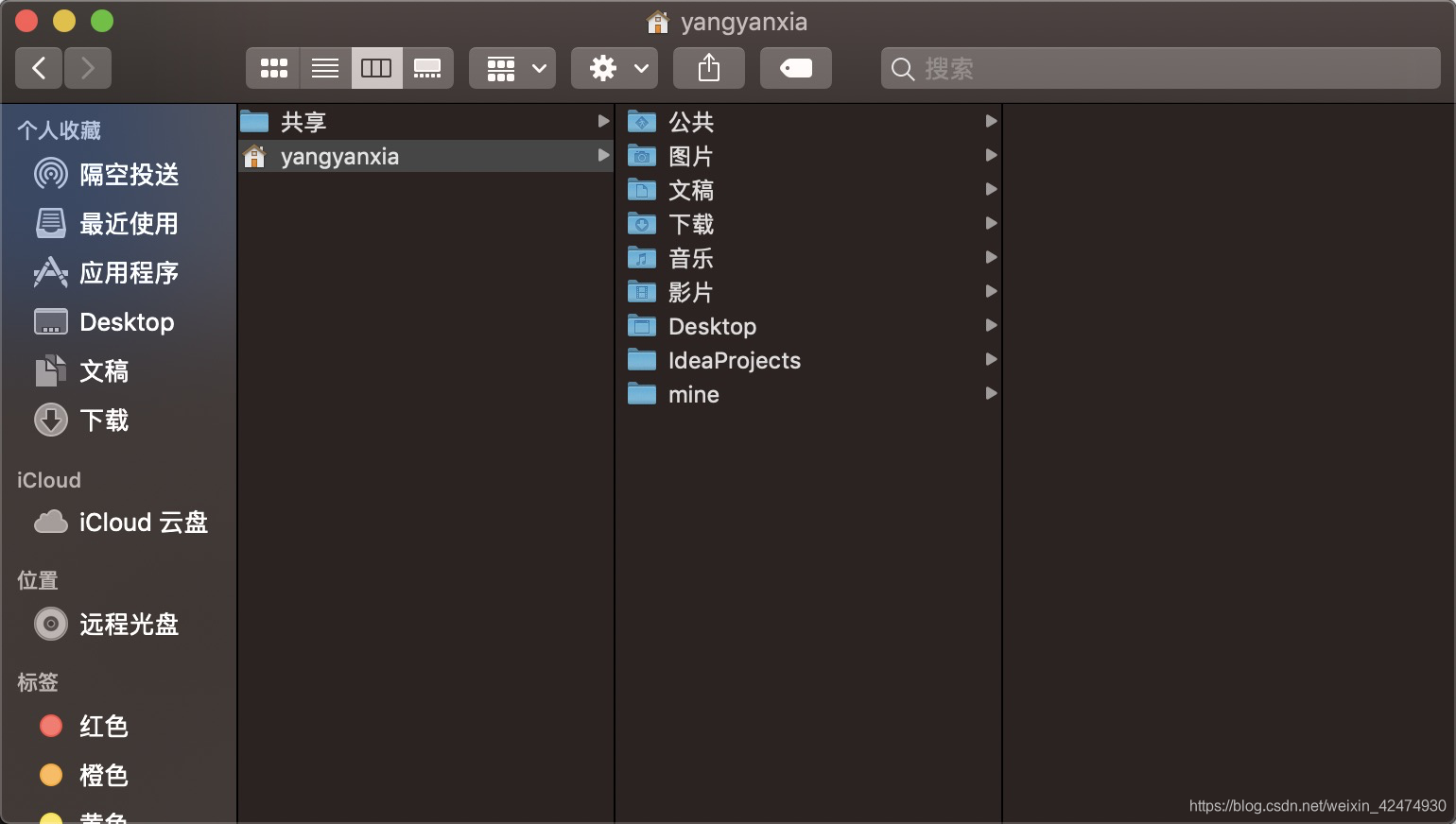The width and height of the screenshot is (1456, 824).
Task: Open 远程光盘 in the sidebar
Action: [x=118, y=625]
